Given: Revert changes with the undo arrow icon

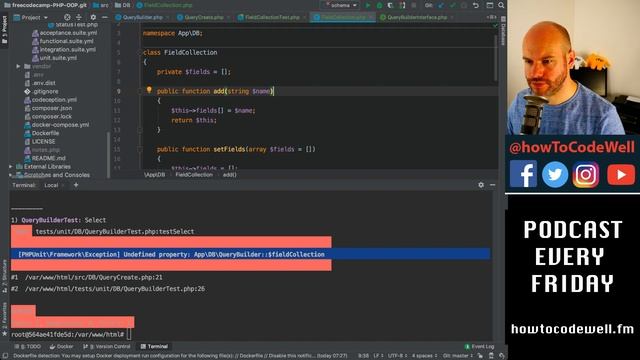Looking at the screenshot, I should coord(476,5).
